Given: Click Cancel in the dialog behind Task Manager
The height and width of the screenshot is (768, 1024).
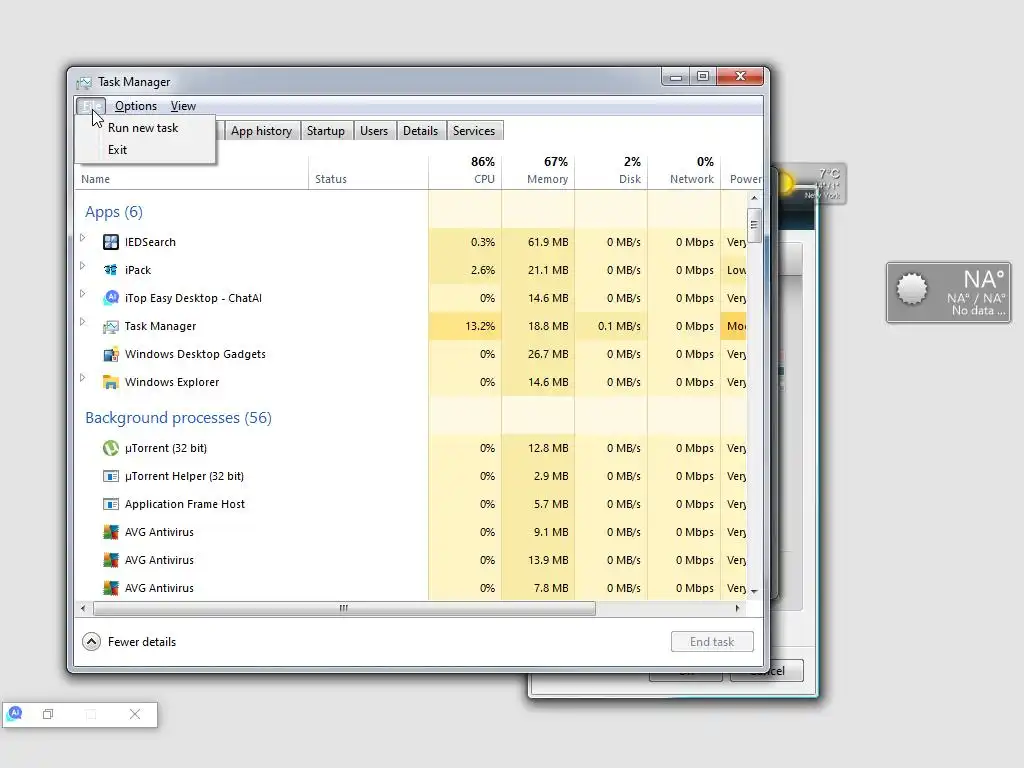Looking at the screenshot, I should [767, 671].
